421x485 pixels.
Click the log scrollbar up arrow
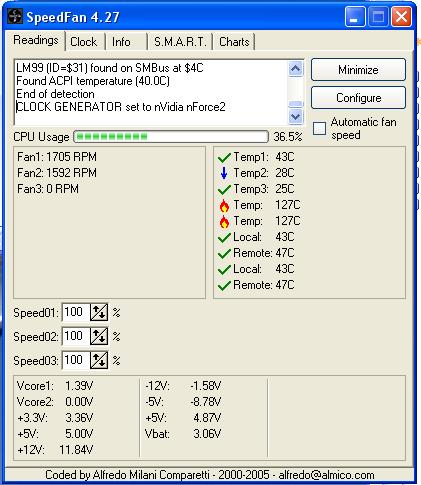click(x=296, y=69)
